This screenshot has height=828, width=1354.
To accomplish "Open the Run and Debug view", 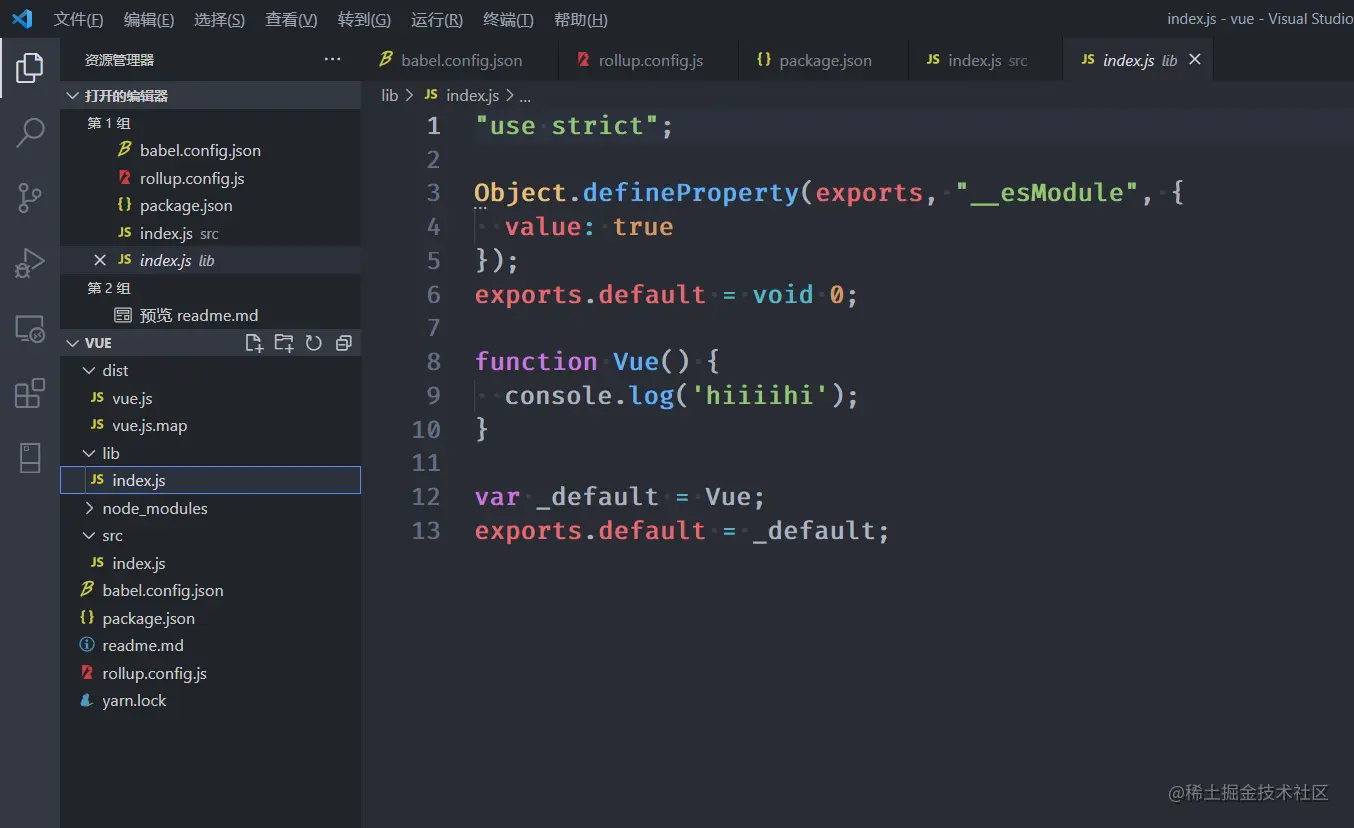I will [30, 263].
